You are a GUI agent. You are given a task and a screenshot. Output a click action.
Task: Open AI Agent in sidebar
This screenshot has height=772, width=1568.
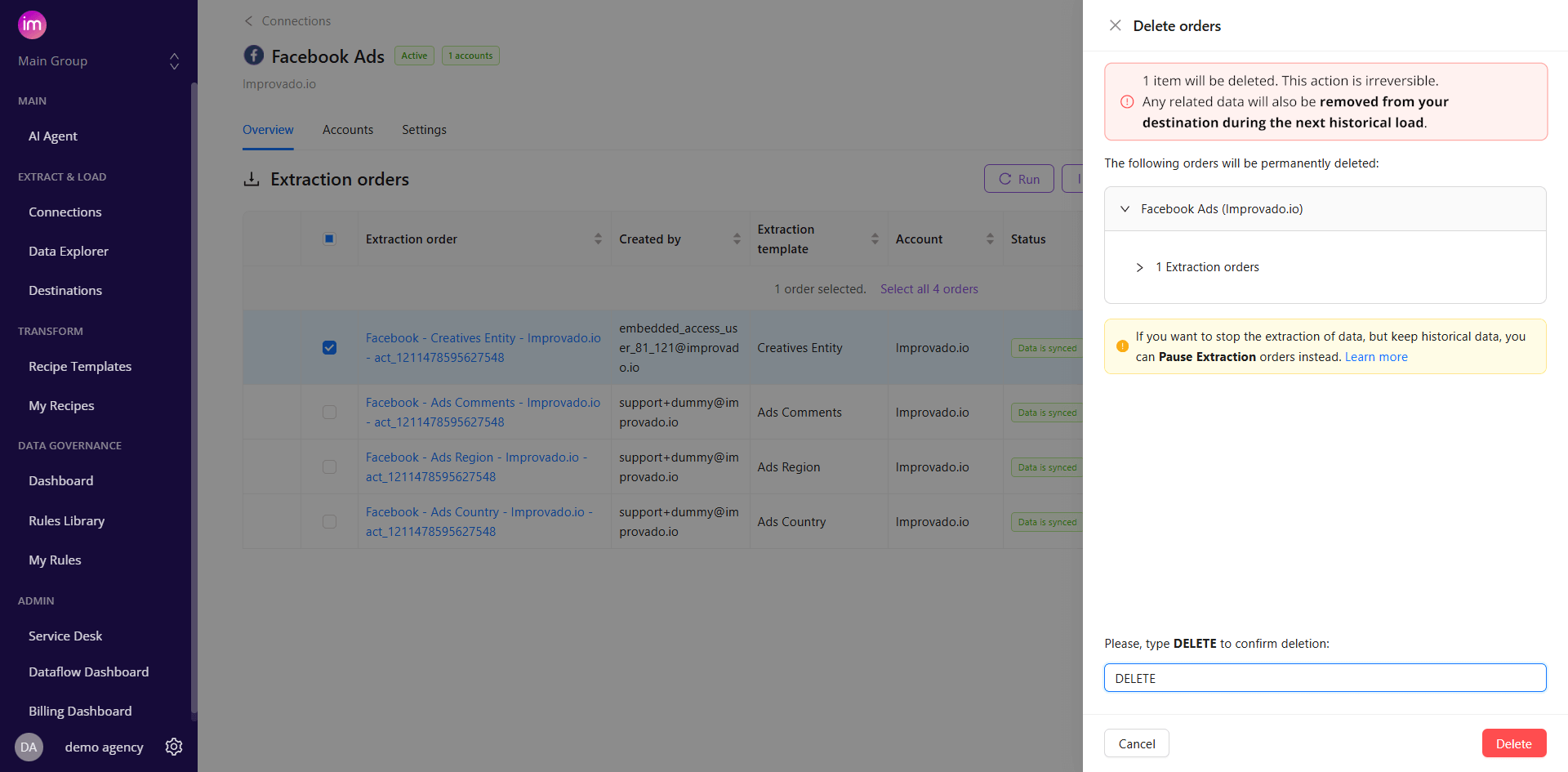click(x=53, y=136)
